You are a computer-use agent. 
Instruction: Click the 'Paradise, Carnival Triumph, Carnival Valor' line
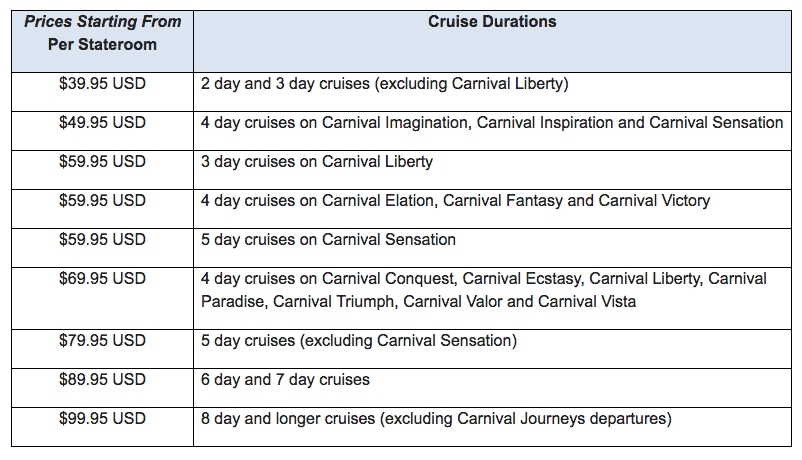click(418, 301)
